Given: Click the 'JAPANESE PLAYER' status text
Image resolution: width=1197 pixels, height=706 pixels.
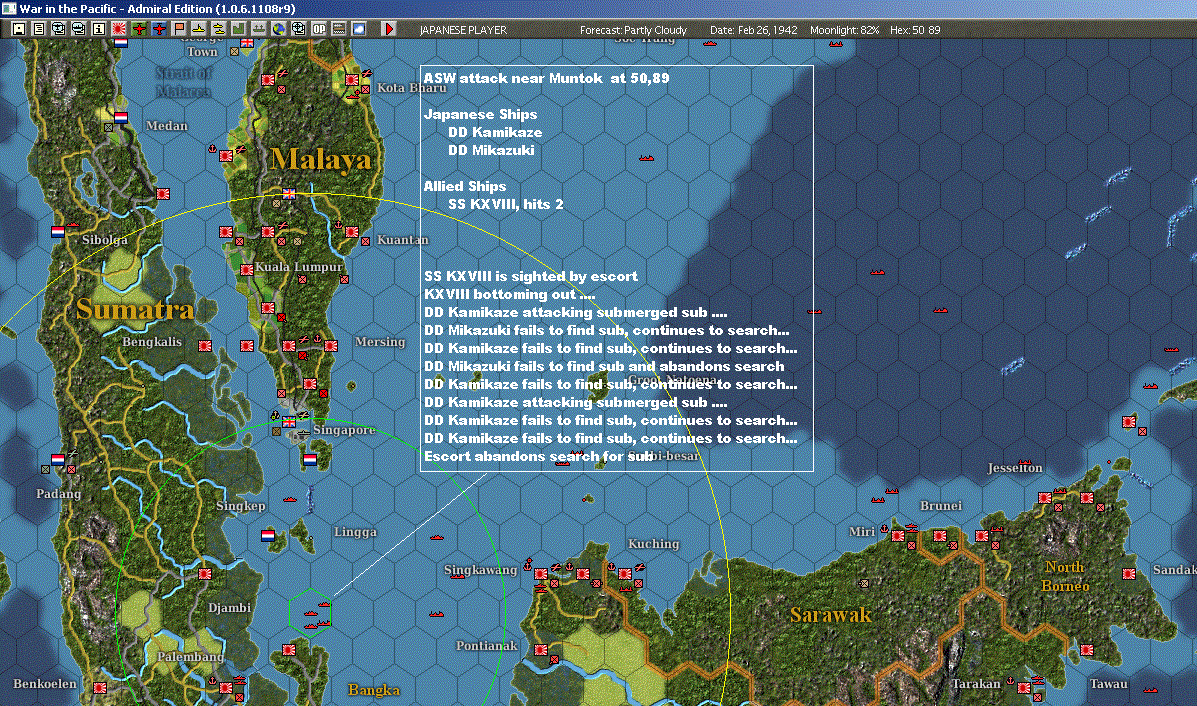Looking at the screenshot, I should (x=463, y=30).
